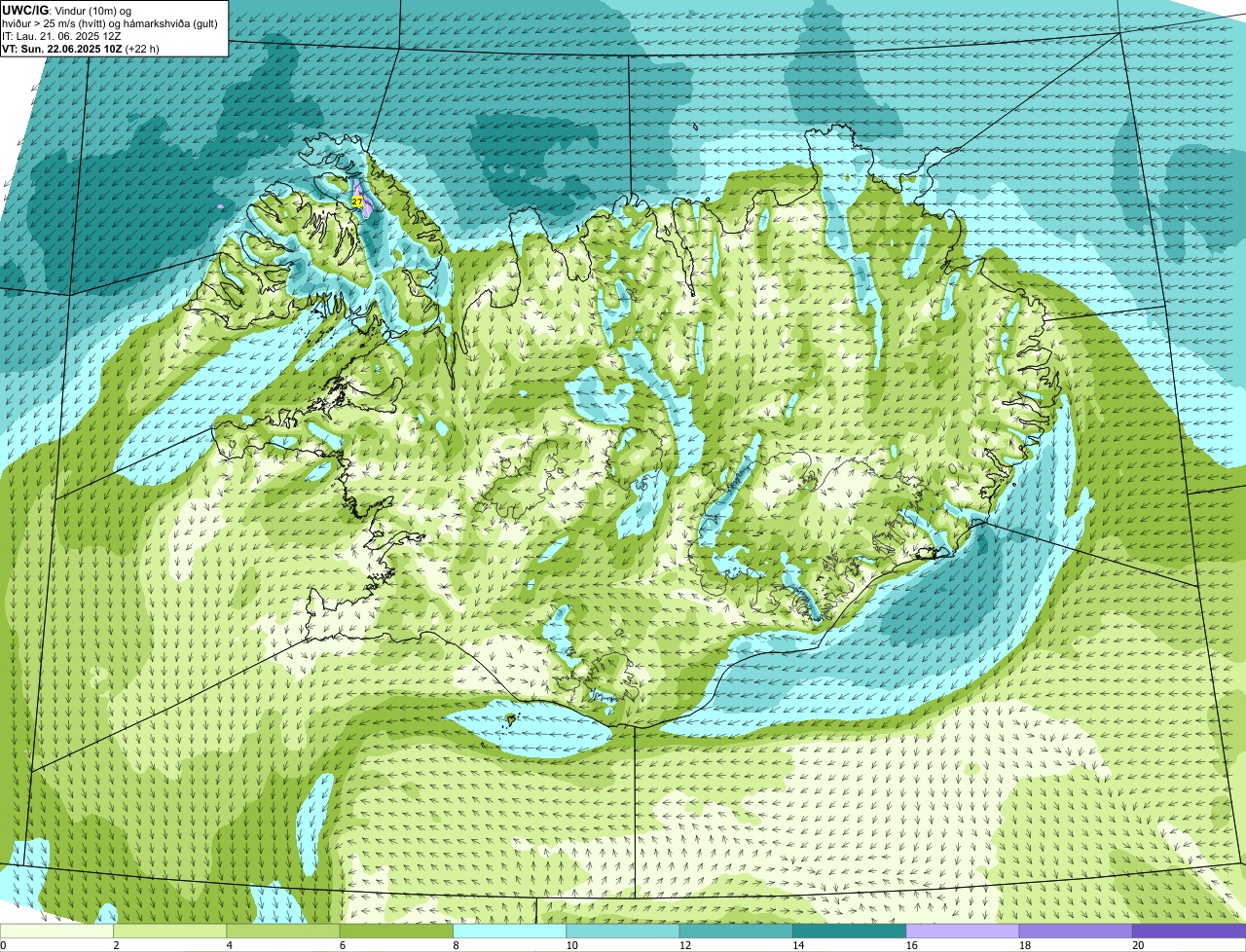Click the scale tick label '8'
This screenshot has height=952, width=1246.
pyautogui.click(x=456, y=945)
